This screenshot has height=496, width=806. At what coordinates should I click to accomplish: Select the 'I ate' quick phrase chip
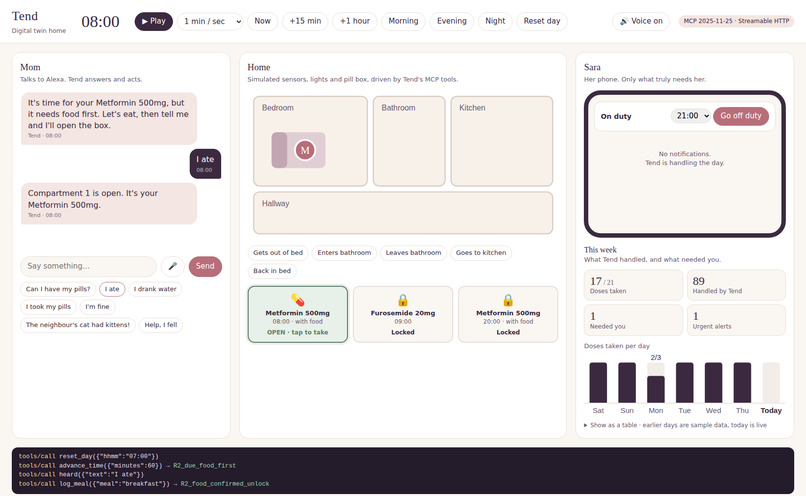pos(112,289)
